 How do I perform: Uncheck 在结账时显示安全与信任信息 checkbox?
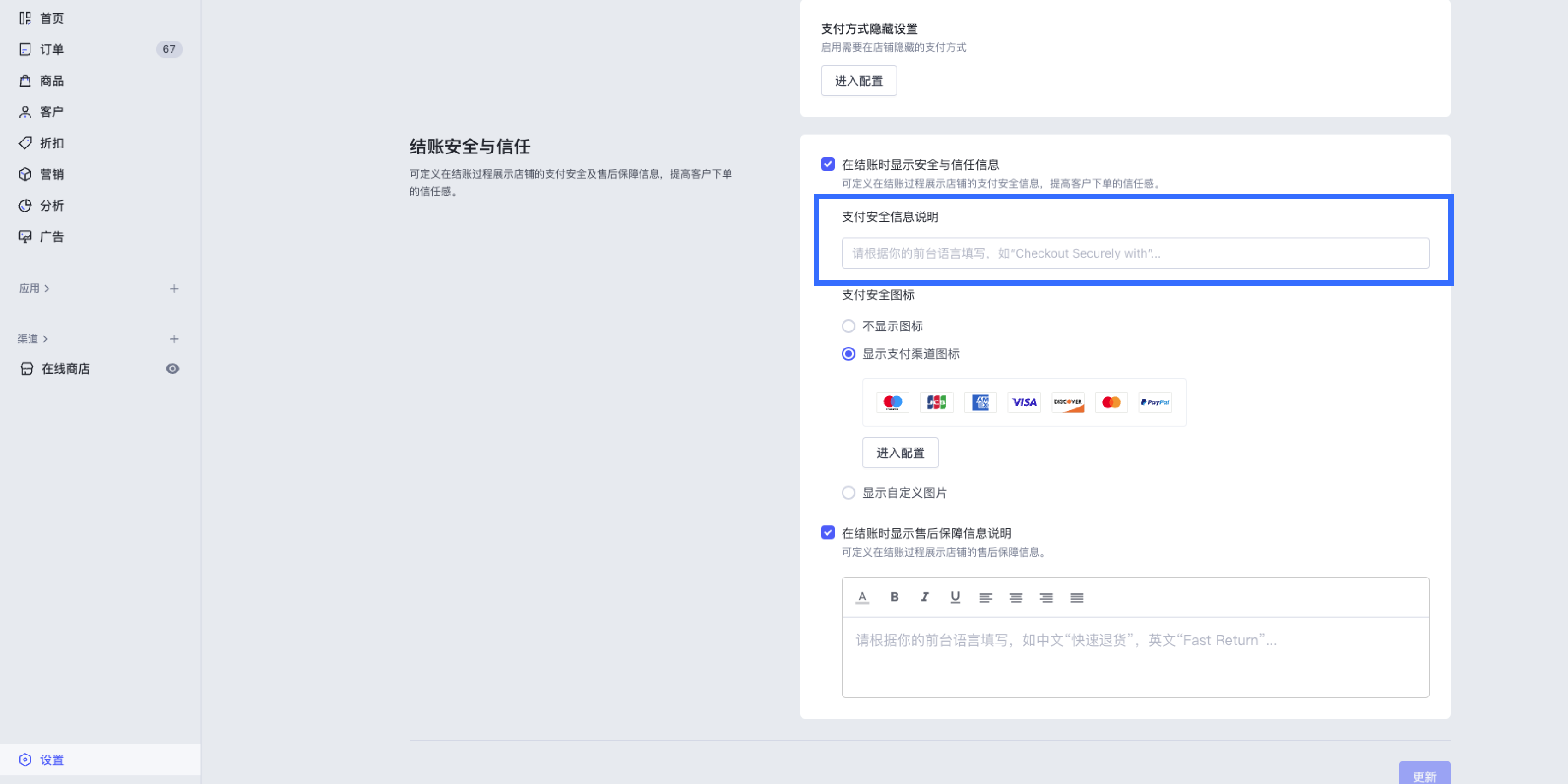coord(827,164)
